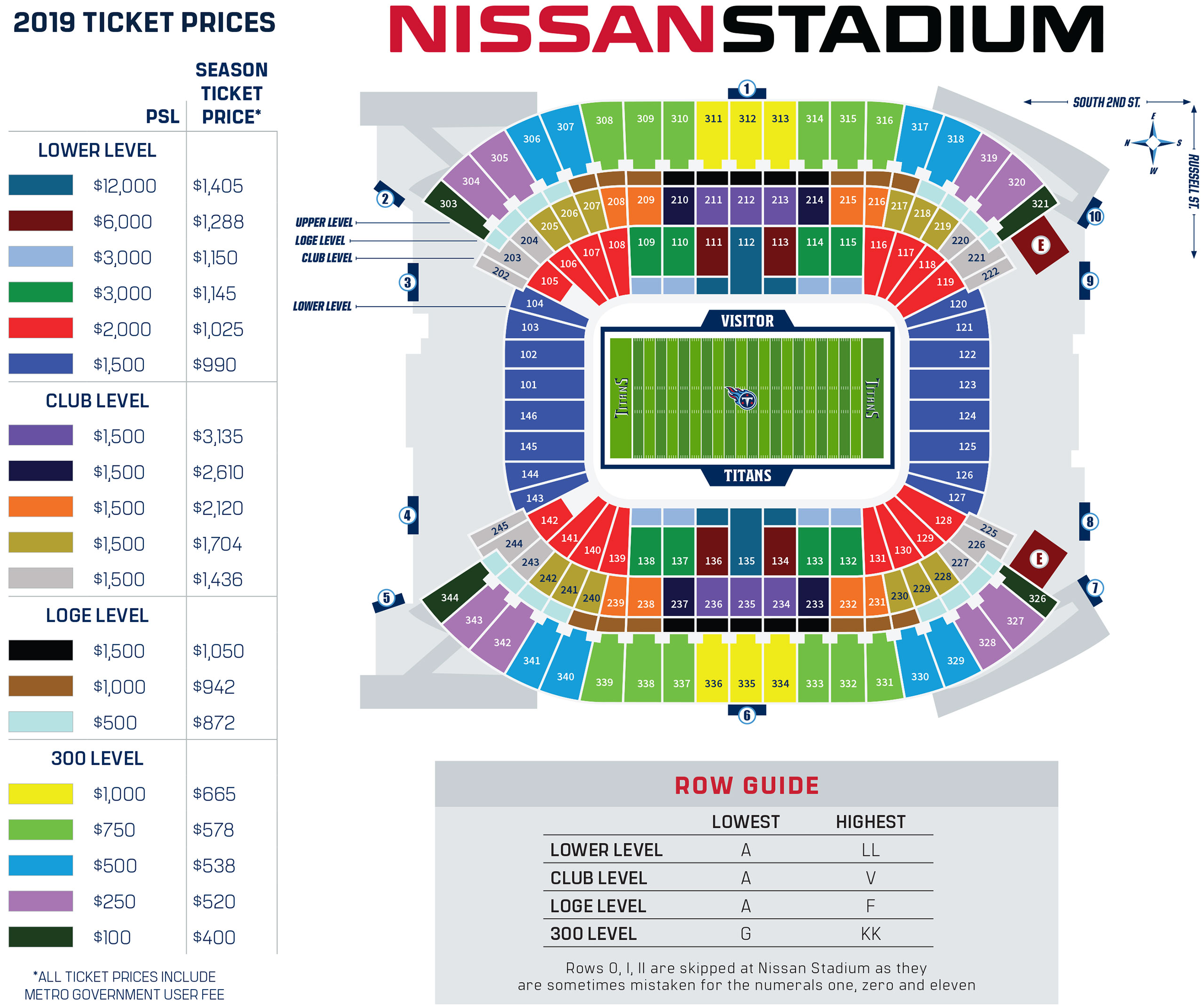Select the gate 5 marker icon
The height and width of the screenshot is (1006, 1204).
click(387, 598)
